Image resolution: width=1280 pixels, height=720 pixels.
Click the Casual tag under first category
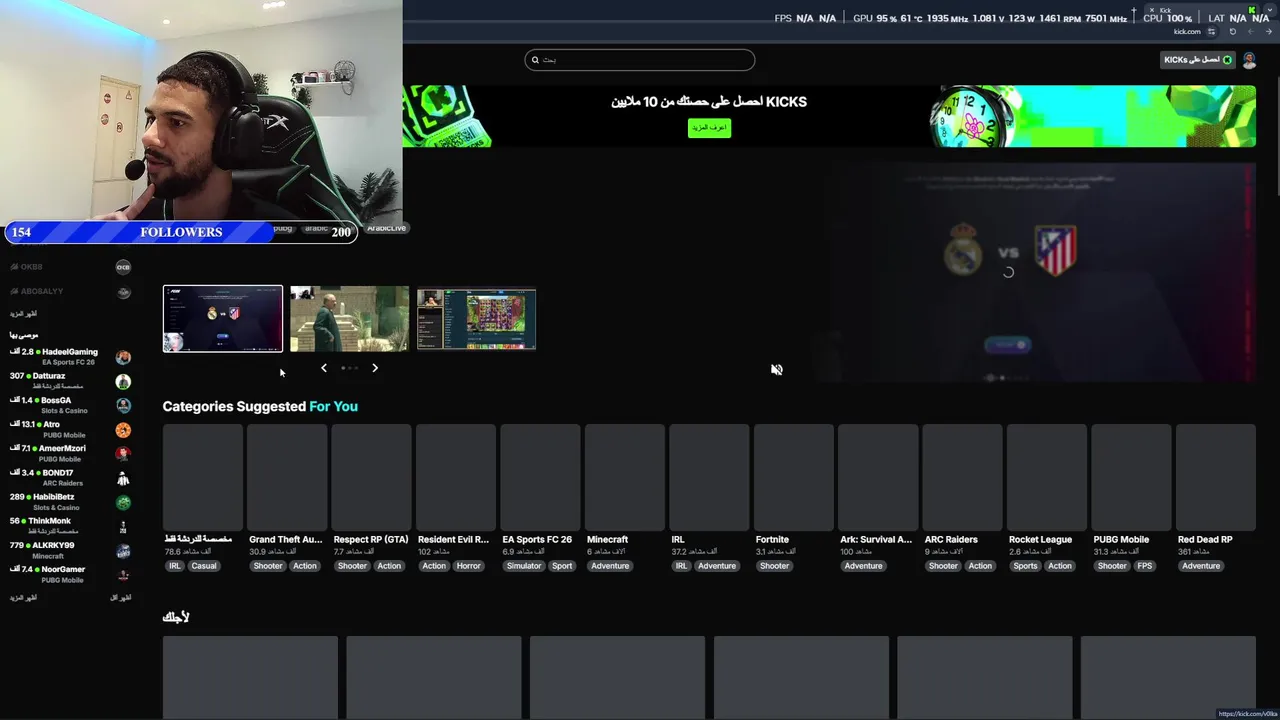(204, 566)
